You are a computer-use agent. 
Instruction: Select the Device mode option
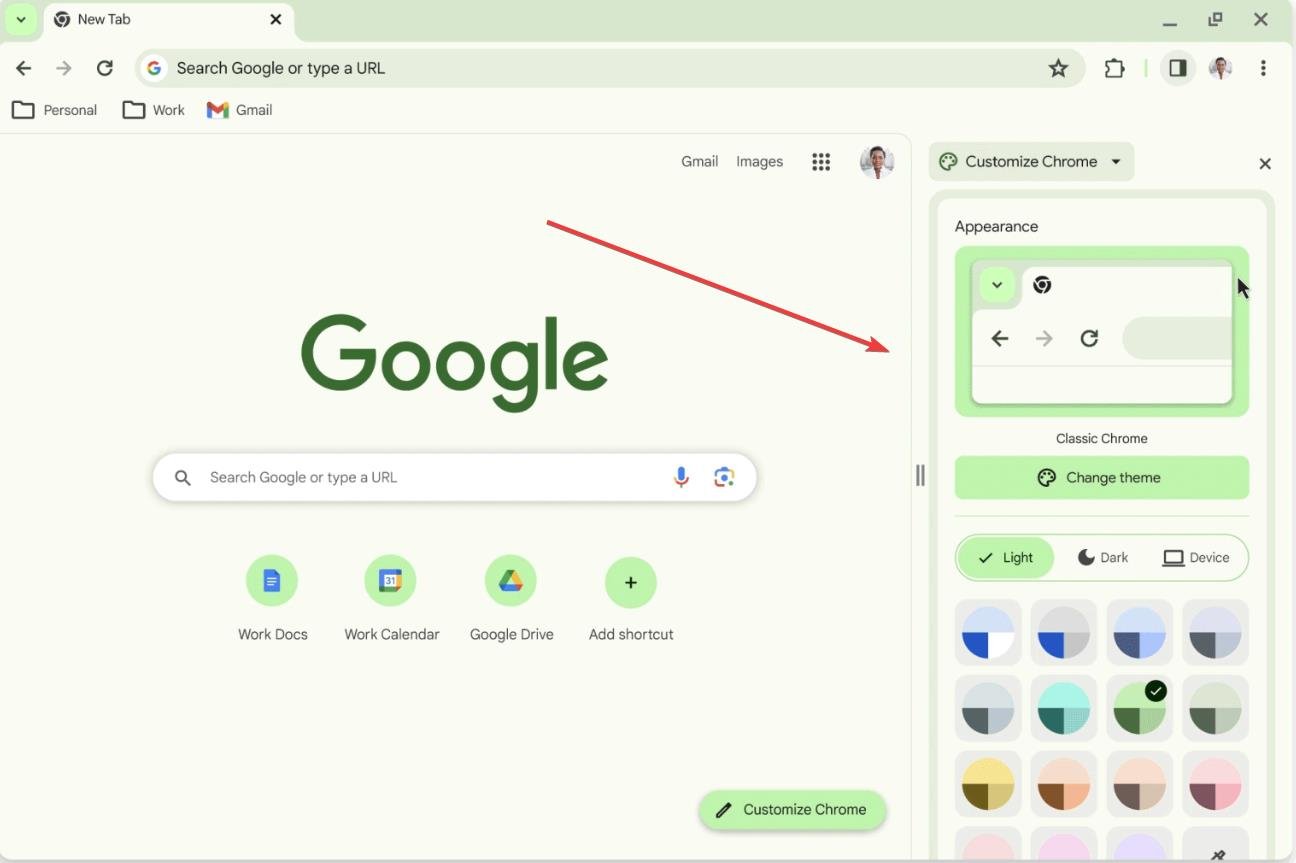1196,558
